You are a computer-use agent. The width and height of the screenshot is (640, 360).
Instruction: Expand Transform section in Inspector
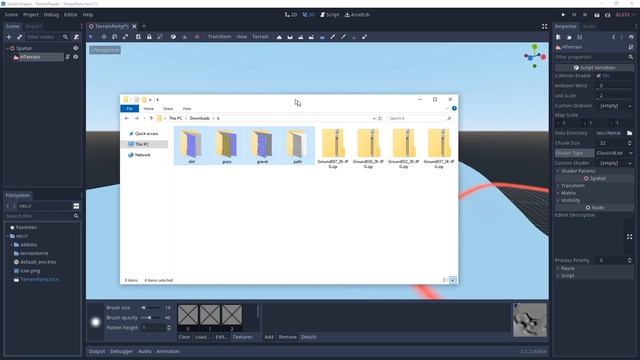(594, 186)
